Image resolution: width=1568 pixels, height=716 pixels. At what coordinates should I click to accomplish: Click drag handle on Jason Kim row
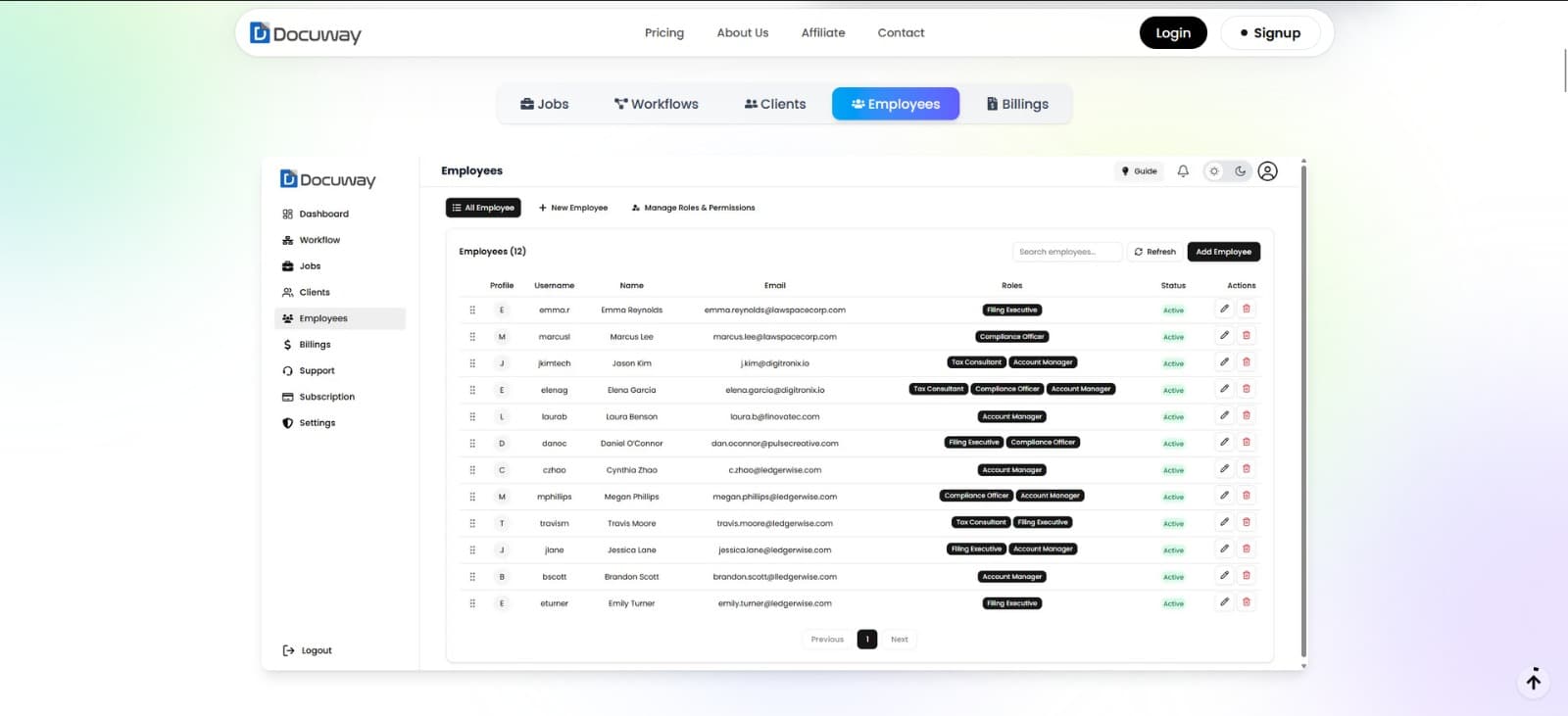[x=472, y=363]
